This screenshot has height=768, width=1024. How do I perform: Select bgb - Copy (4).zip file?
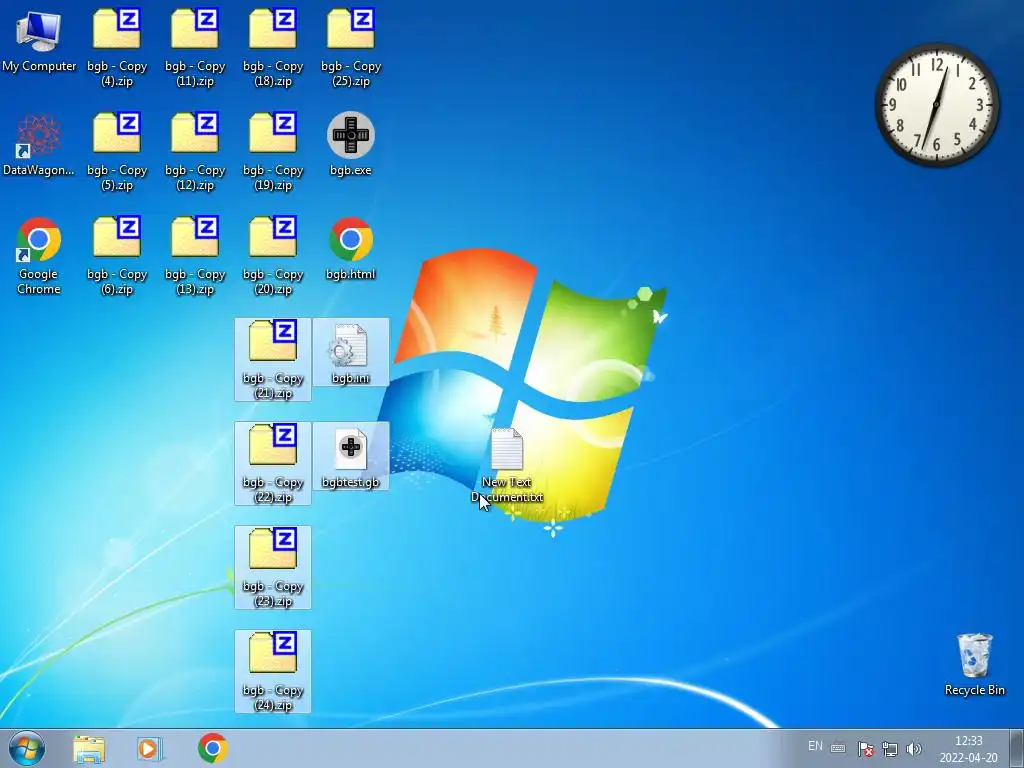[117, 48]
